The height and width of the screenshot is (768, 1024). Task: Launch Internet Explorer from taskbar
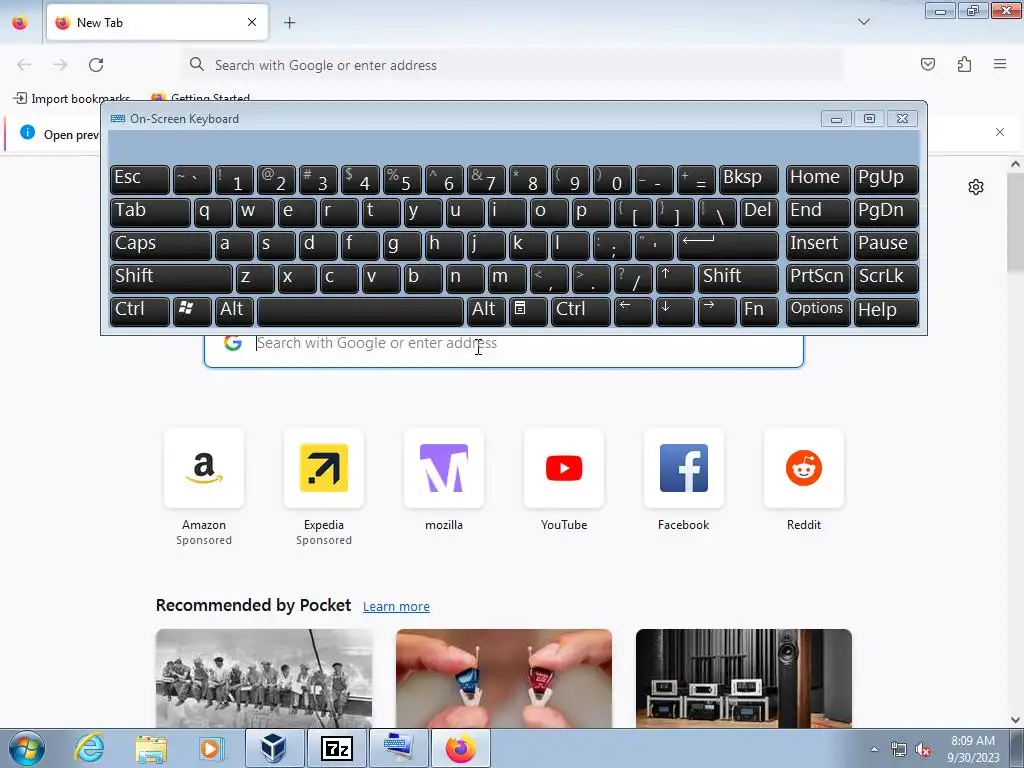[x=89, y=748]
